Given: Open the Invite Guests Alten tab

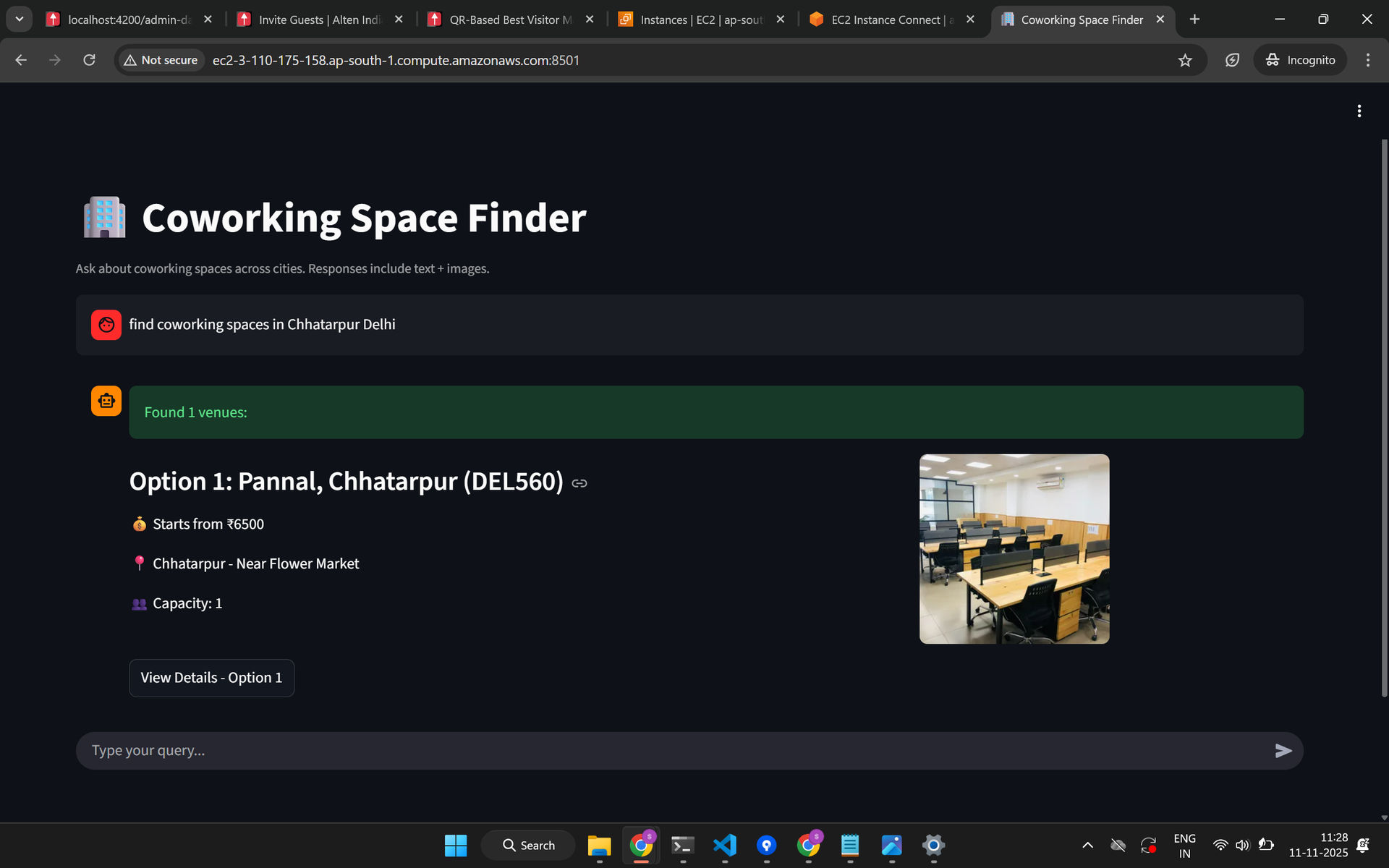Looking at the screenshot, I should (x=318, y=20).
